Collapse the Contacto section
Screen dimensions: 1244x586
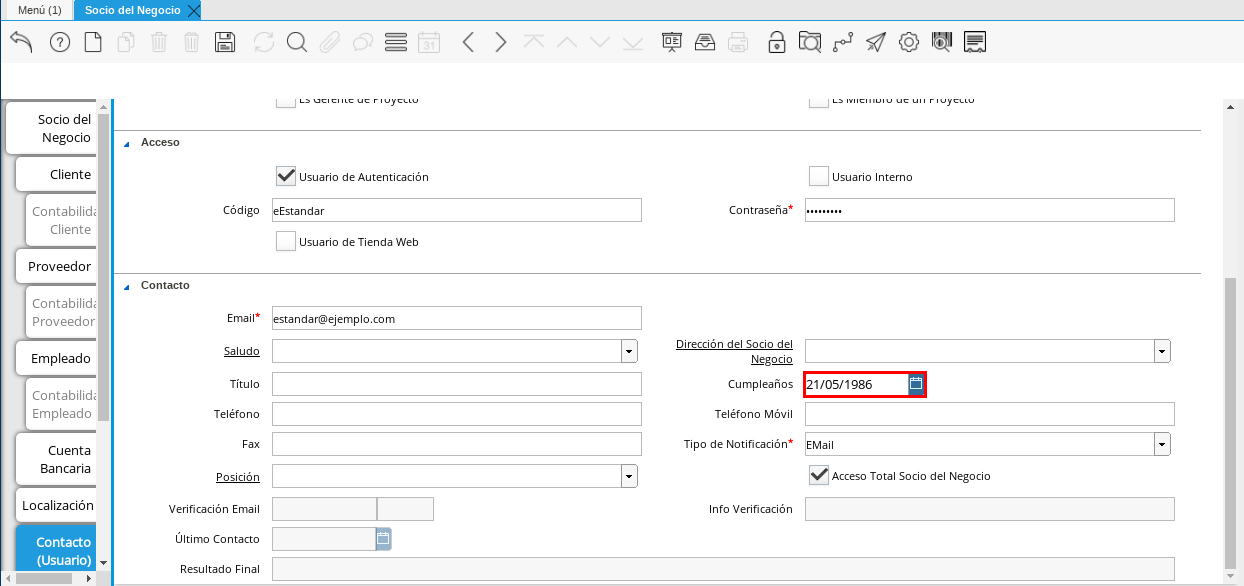[127, 286]
